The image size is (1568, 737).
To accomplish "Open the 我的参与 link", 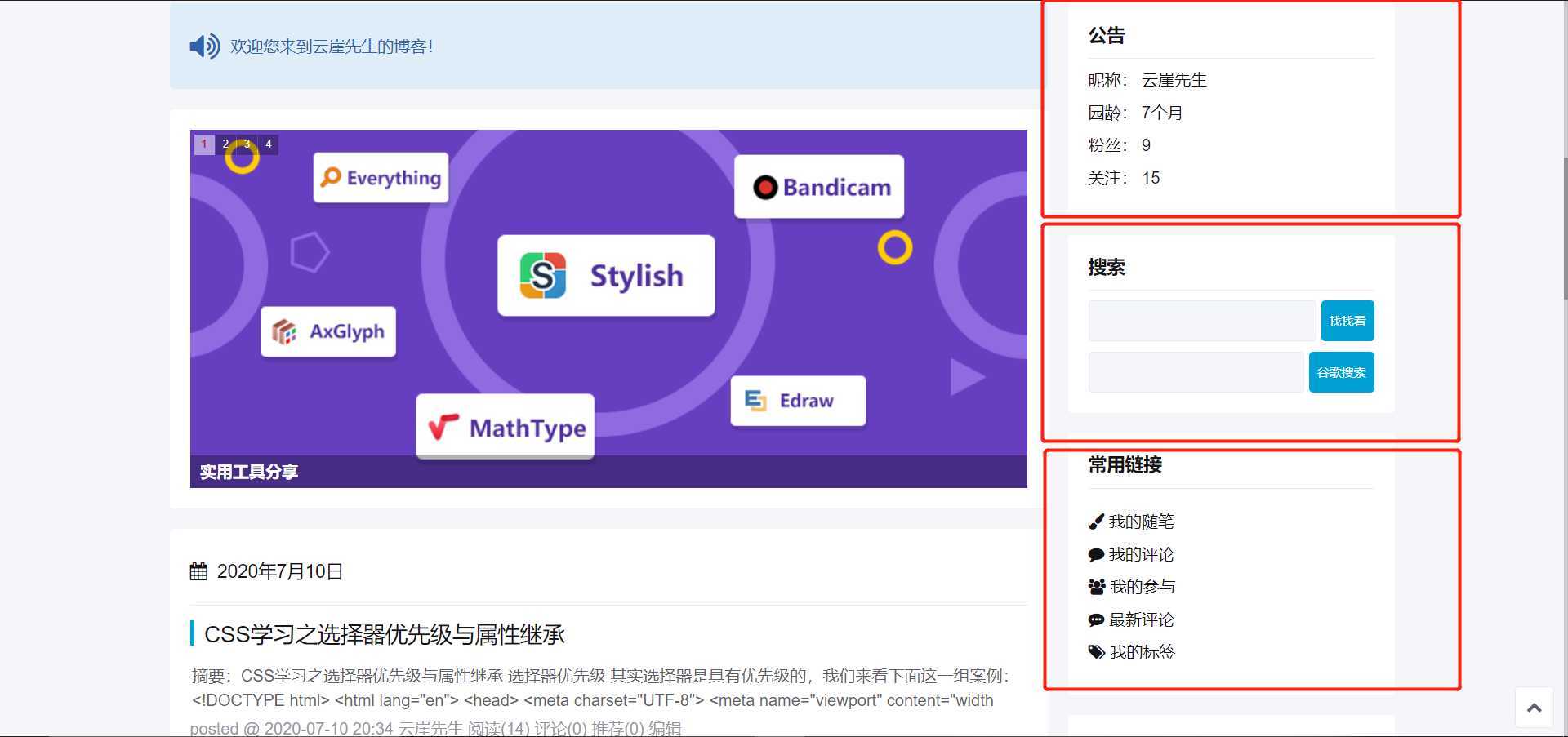I will coord(1143,587).
